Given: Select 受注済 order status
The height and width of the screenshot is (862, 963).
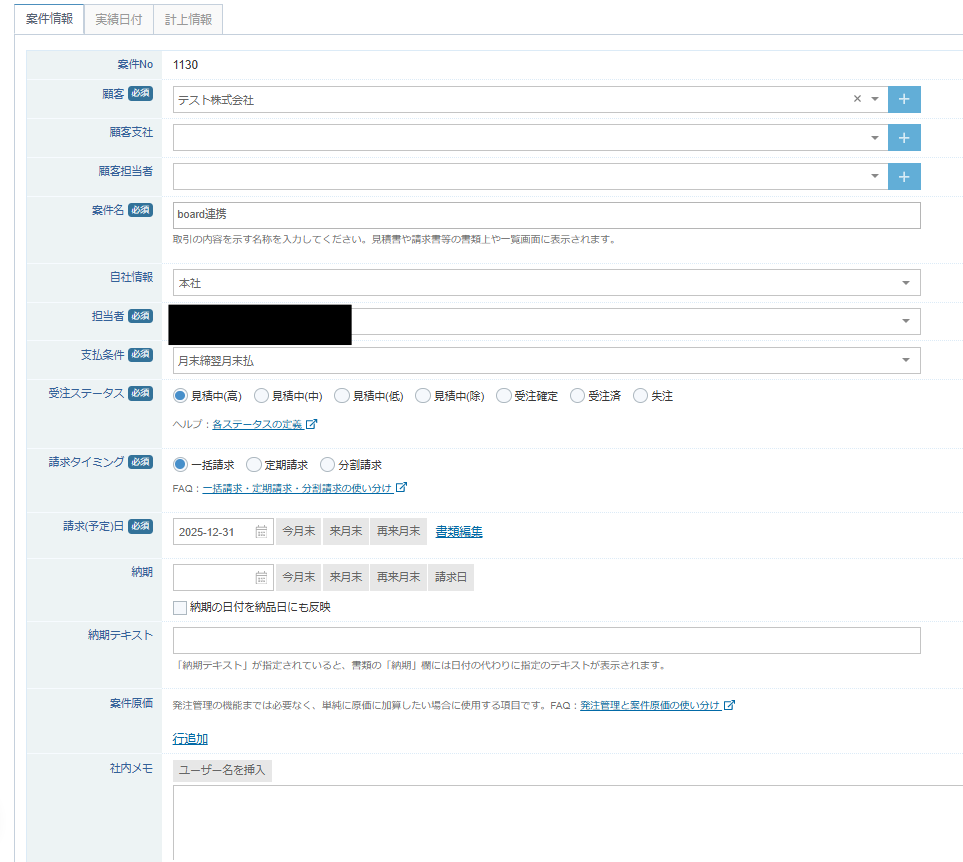Looking at the screenshot, I should click(x=577, y=396).
